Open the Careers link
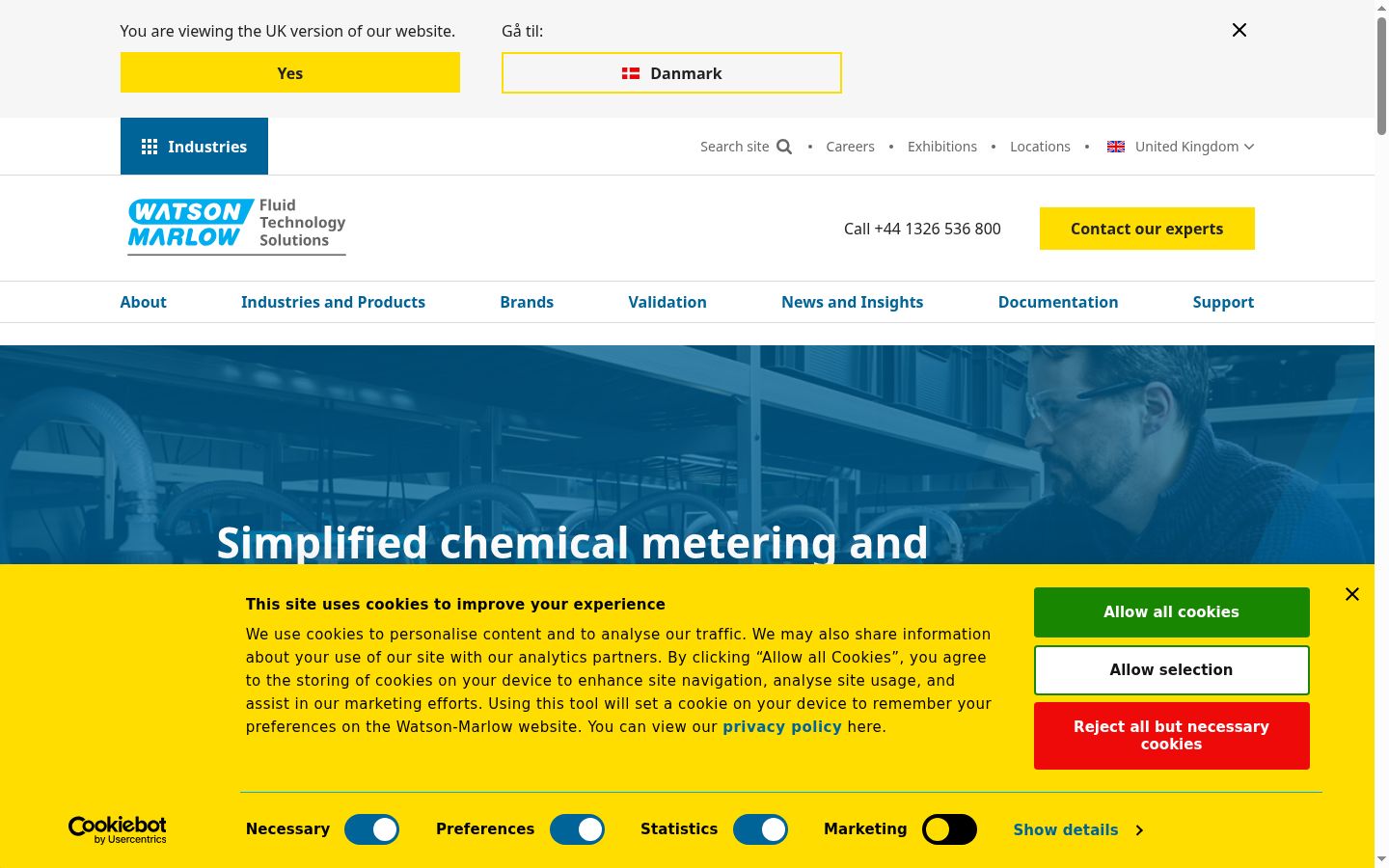The width and height of the screenshot is (1389, 868). click(x=850, y=147)
